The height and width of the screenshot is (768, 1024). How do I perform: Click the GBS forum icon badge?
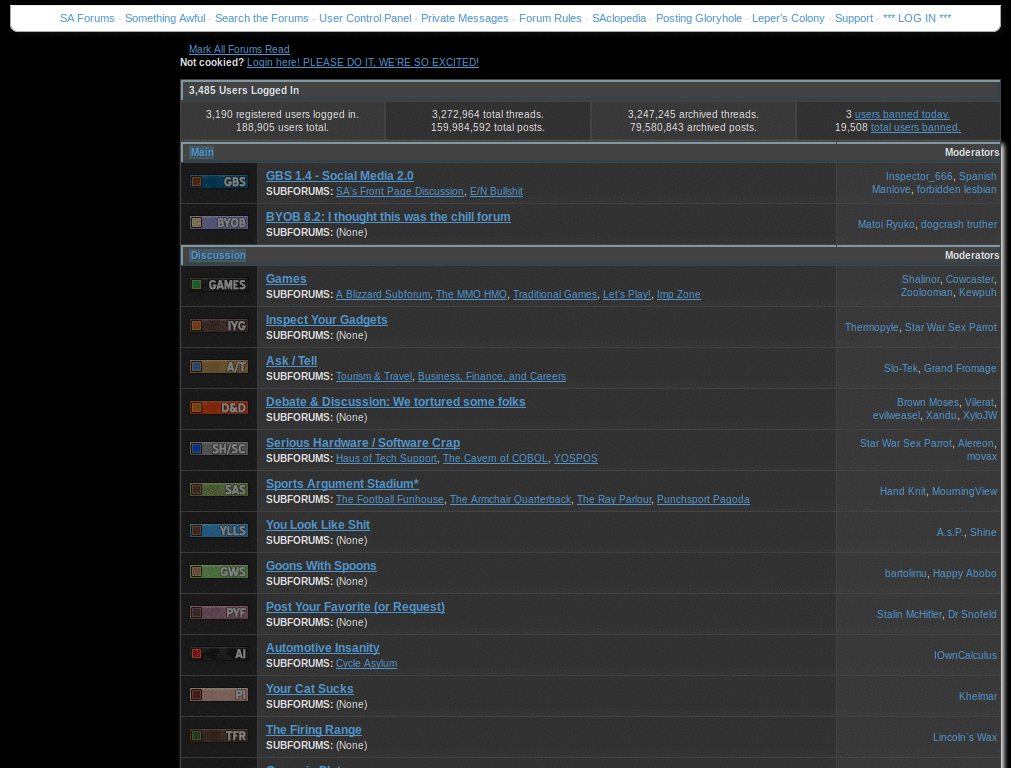point(219,182)
